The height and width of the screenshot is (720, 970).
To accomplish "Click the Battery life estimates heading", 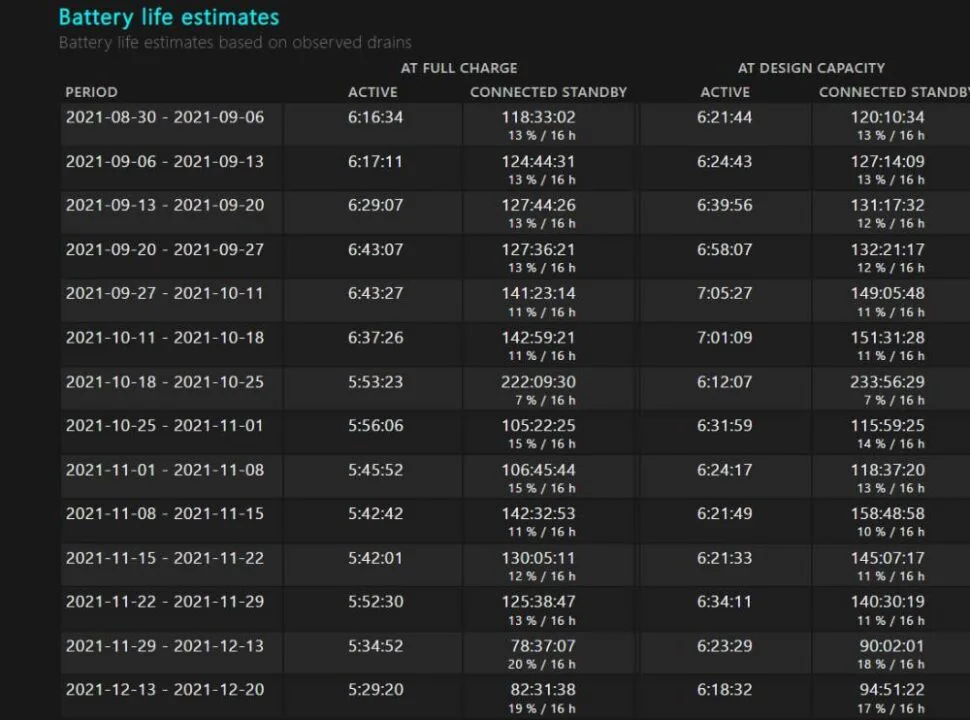I will pos(169,17).
